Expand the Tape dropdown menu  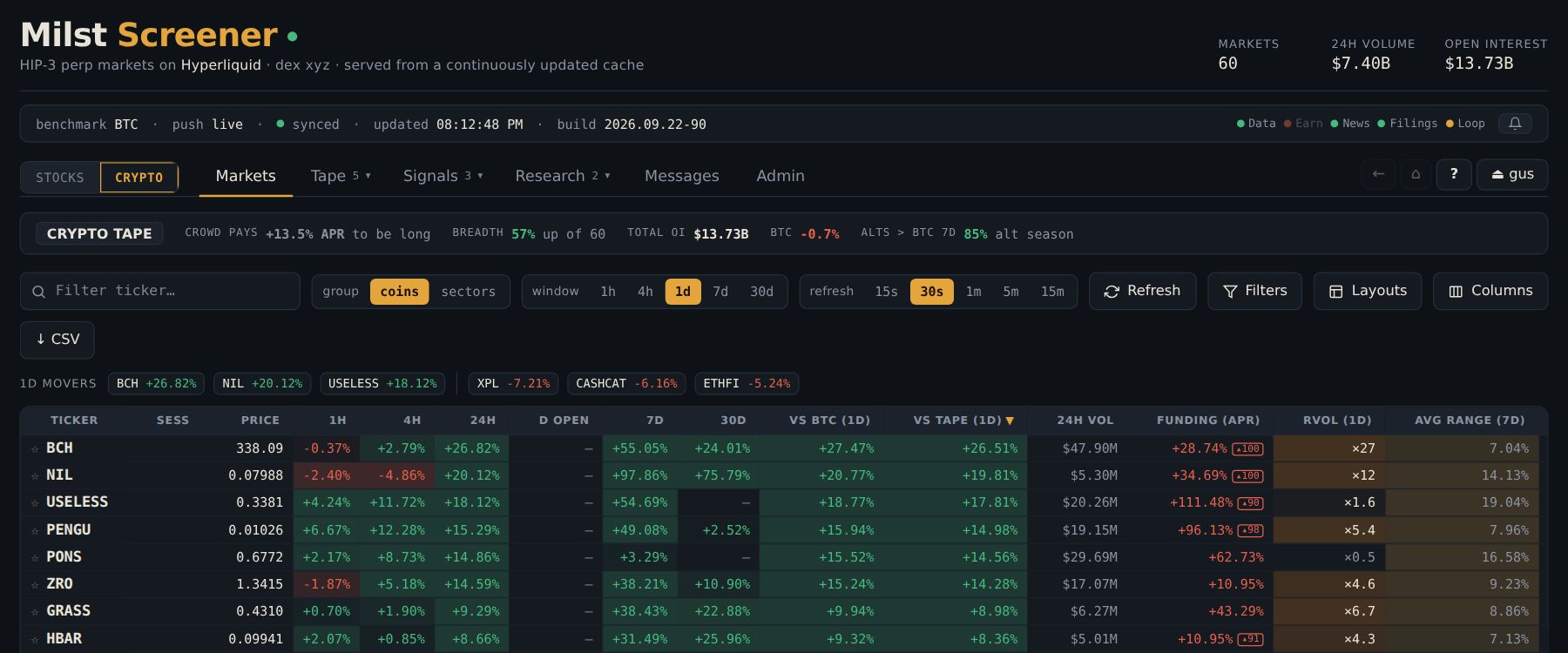pos(341,176)
